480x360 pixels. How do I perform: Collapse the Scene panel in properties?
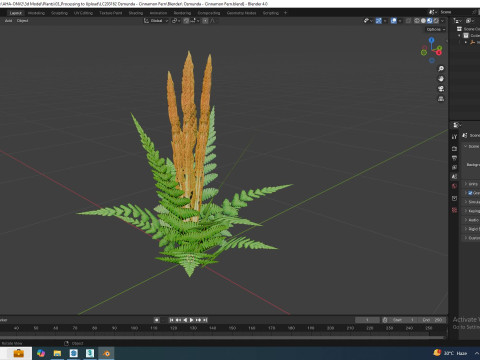coord(466,146)
